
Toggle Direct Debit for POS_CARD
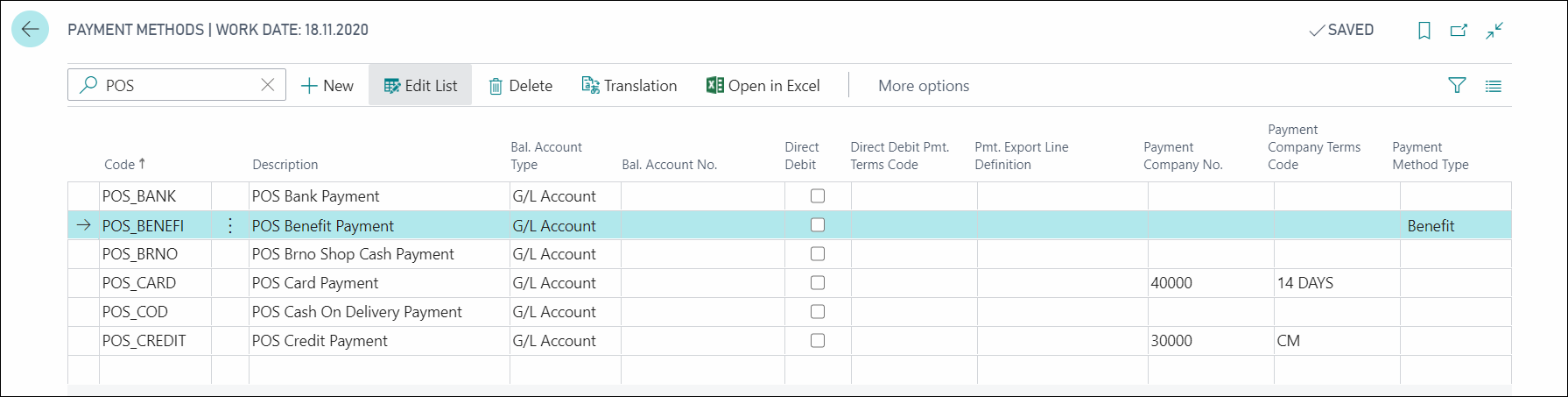(818, 283)
